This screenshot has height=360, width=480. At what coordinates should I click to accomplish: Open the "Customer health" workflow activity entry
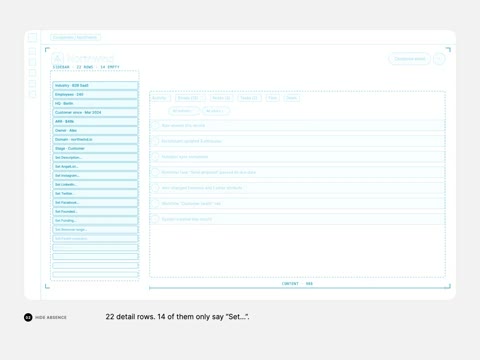[297, 204]
